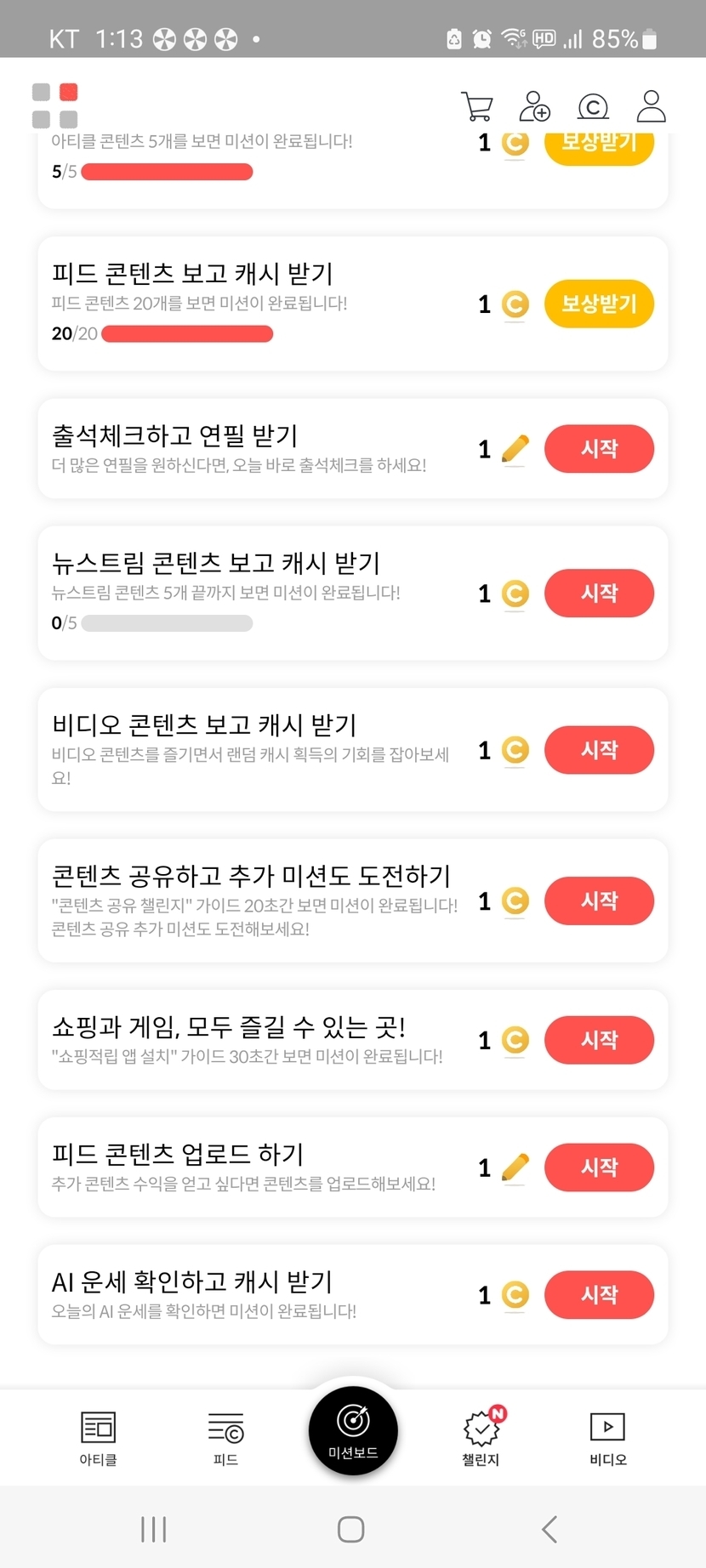Tap the pencil icon for 피드 콘텐츠 업로드
The width and height of the screenshot is (706, 1568).
(515, 1167)
